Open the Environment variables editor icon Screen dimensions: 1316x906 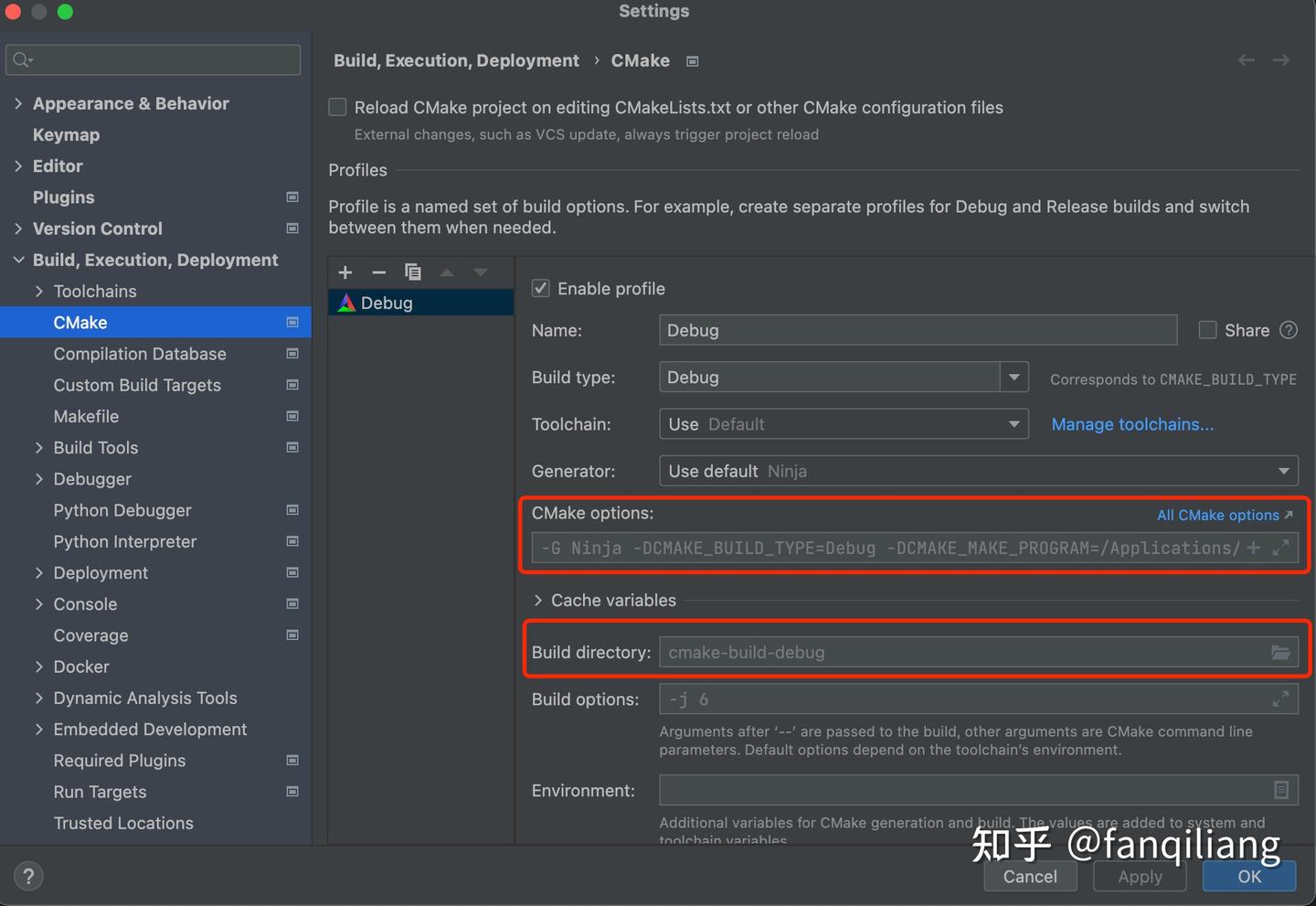pos(1281,790)
